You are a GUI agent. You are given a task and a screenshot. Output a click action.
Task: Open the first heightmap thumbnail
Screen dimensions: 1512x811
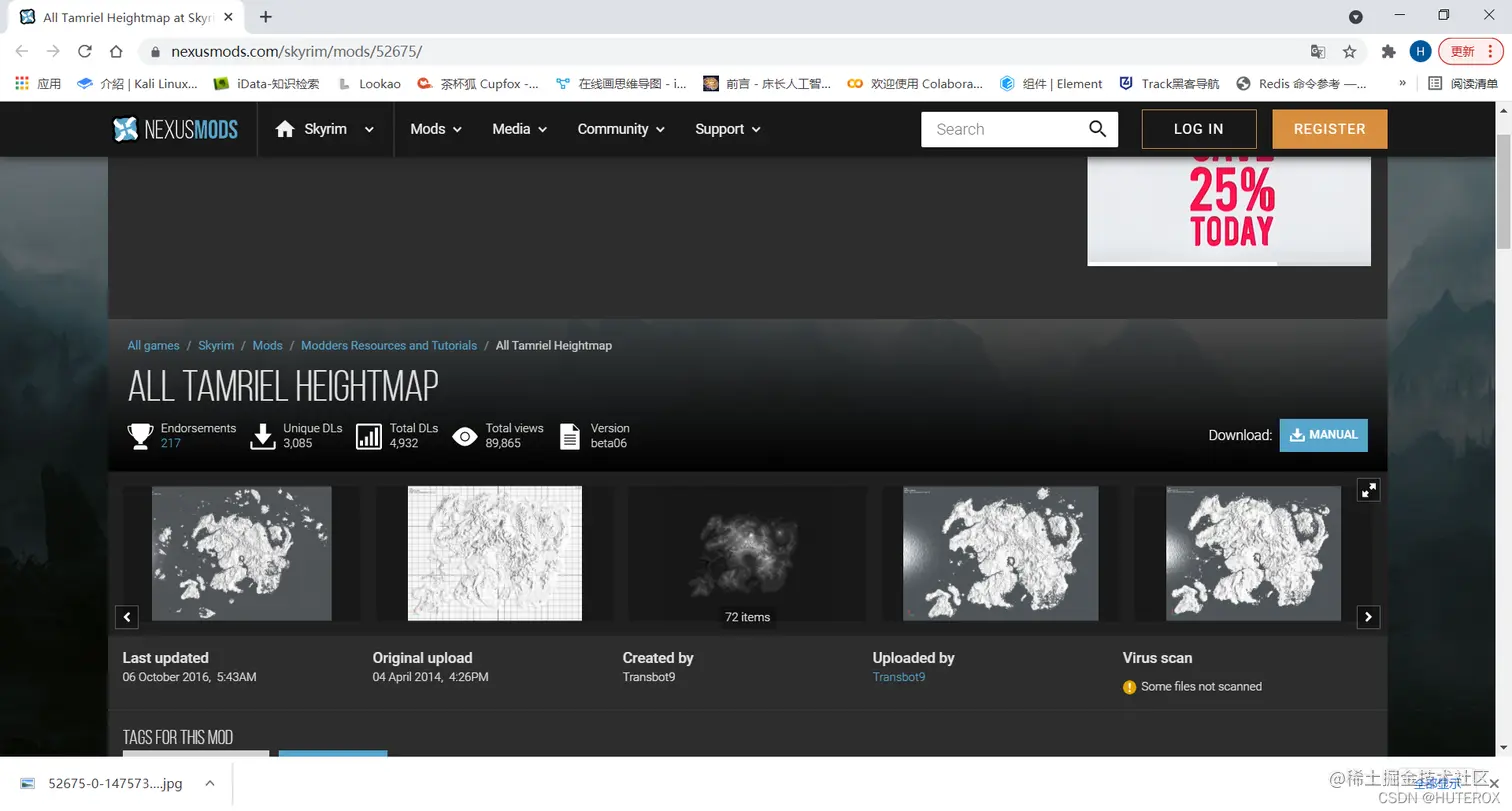point(241,553)
